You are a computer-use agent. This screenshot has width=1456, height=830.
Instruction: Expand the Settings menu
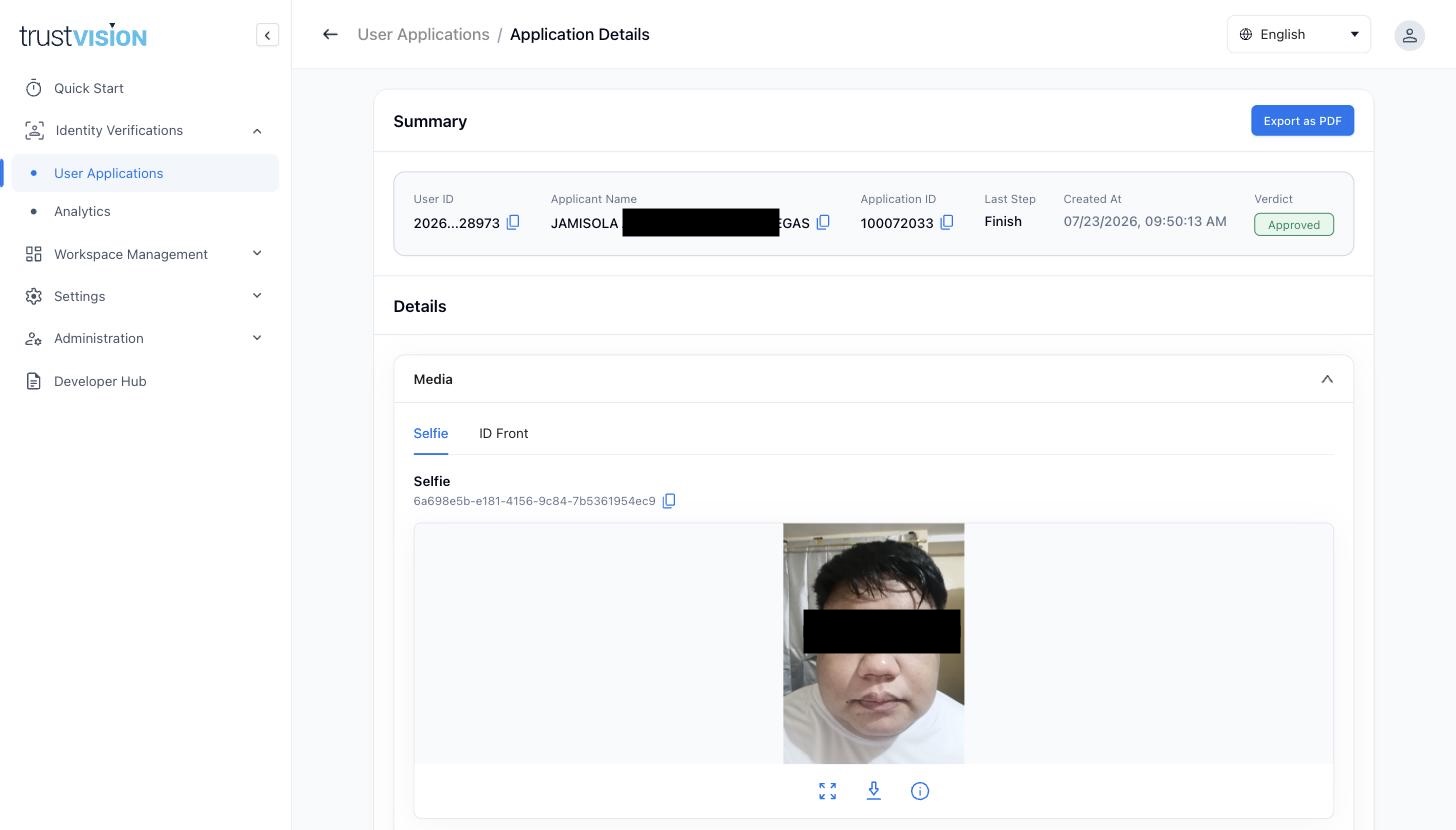(257, 296)
